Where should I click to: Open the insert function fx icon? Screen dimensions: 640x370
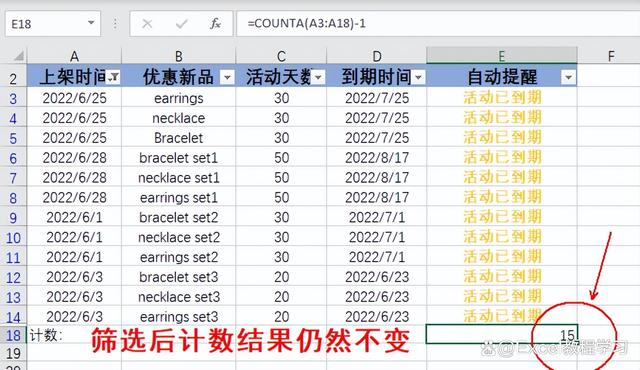pos(216,24)
